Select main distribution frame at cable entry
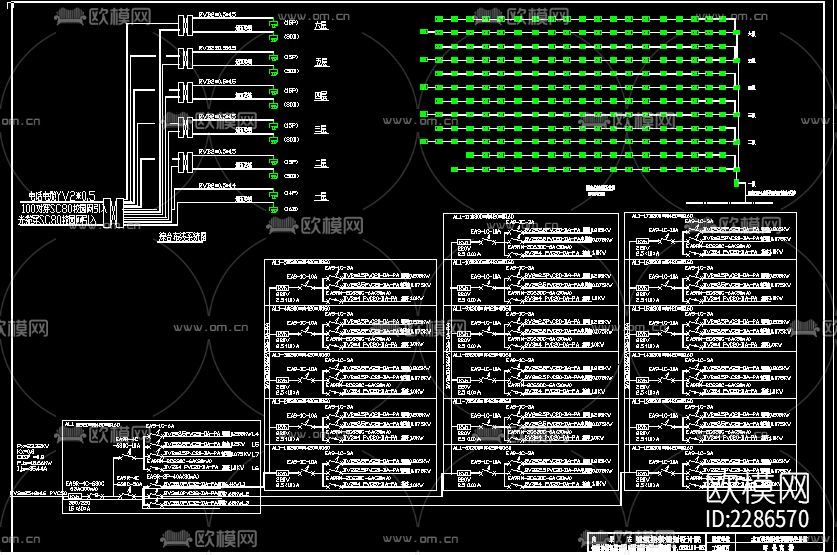837x555 pixels. 114,212
